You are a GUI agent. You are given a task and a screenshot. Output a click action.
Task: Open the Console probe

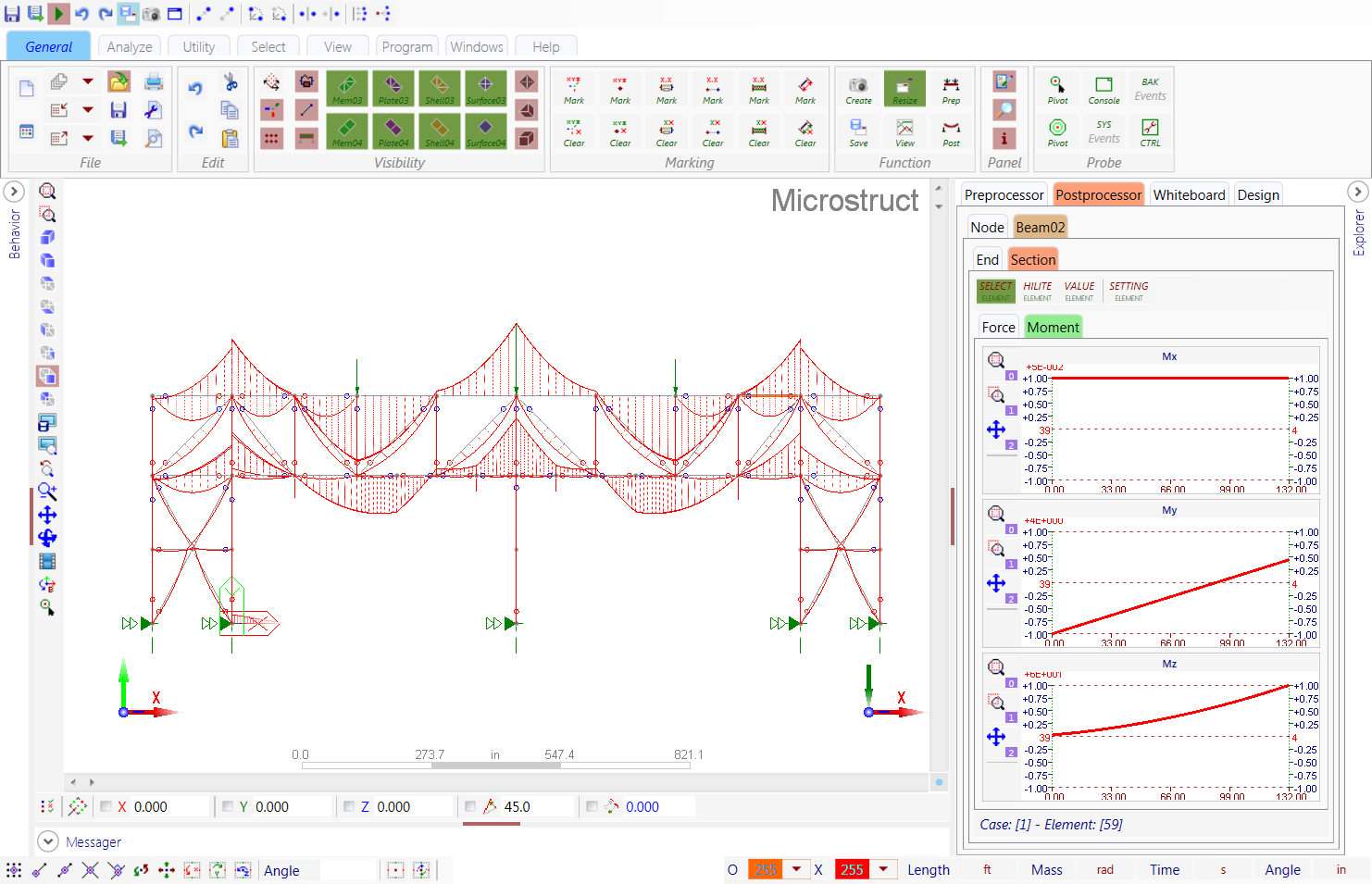[1104, 89]
